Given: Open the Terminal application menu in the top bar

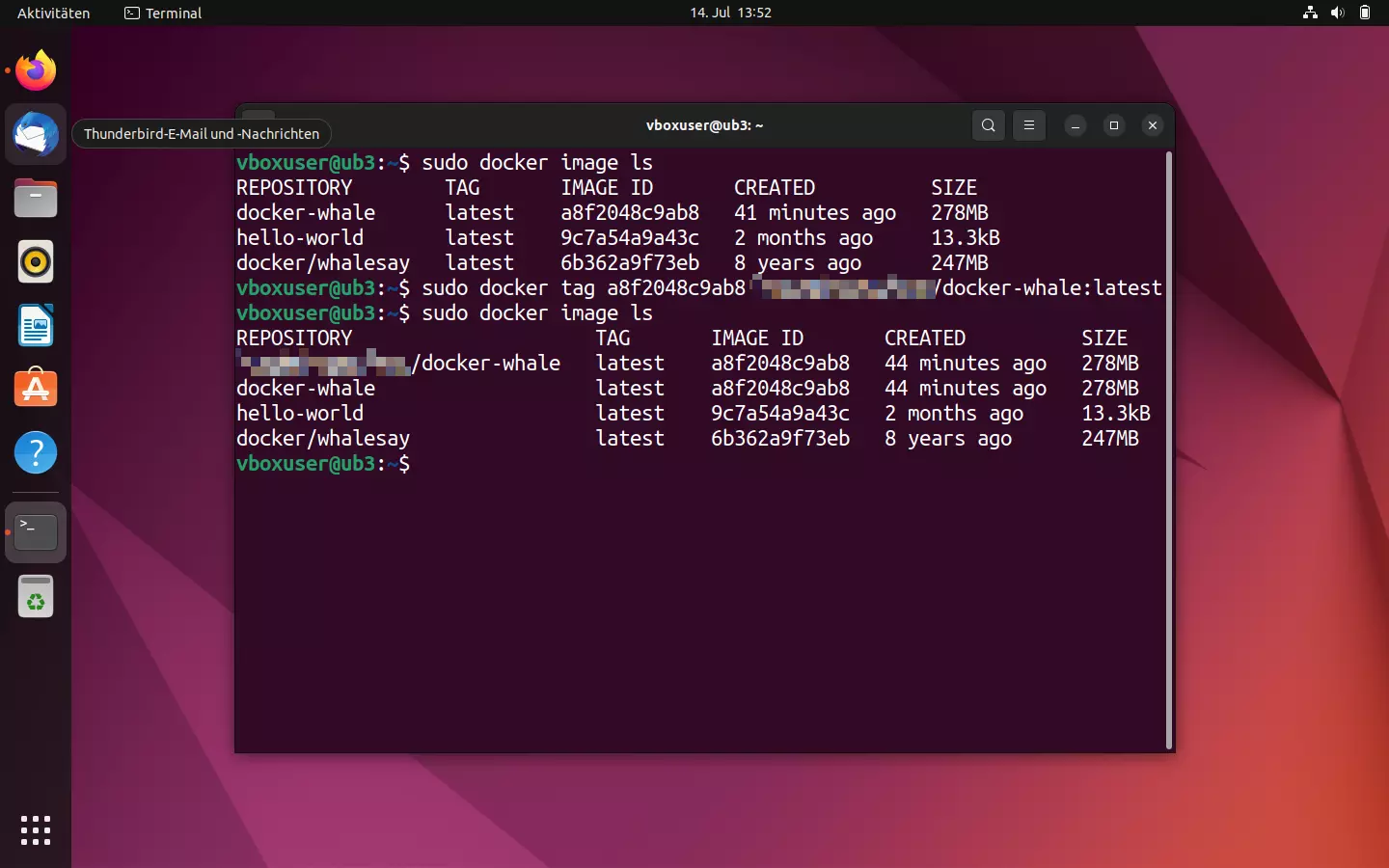Looking at the screenshot, I should tap(161, 13).
